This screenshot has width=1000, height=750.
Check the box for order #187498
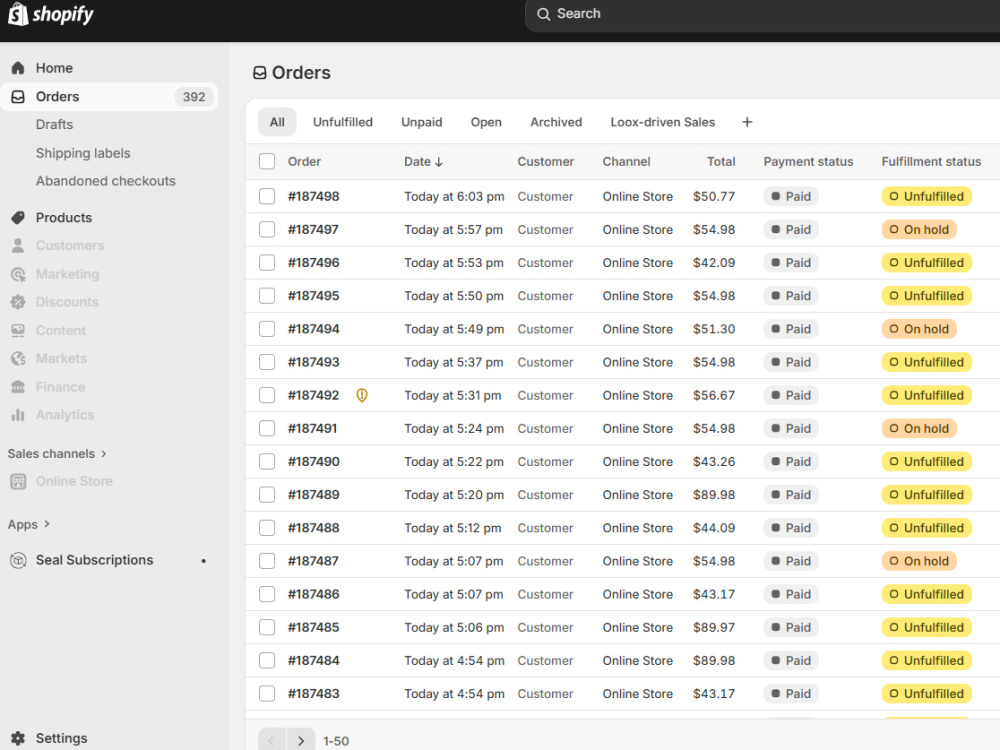click(x=267, y=196)
